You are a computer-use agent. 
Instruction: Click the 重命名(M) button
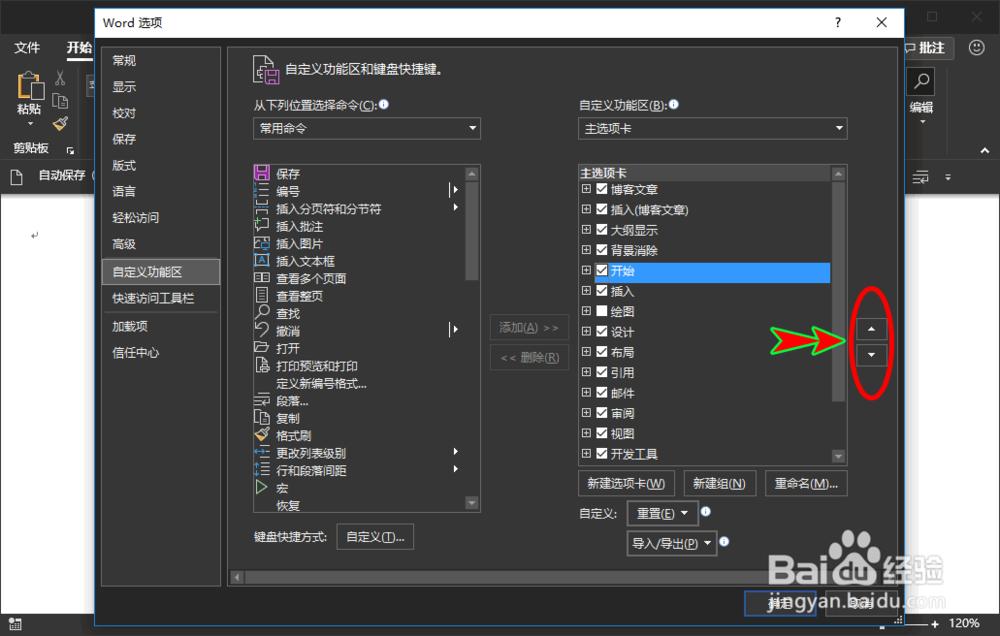point(806,482)
